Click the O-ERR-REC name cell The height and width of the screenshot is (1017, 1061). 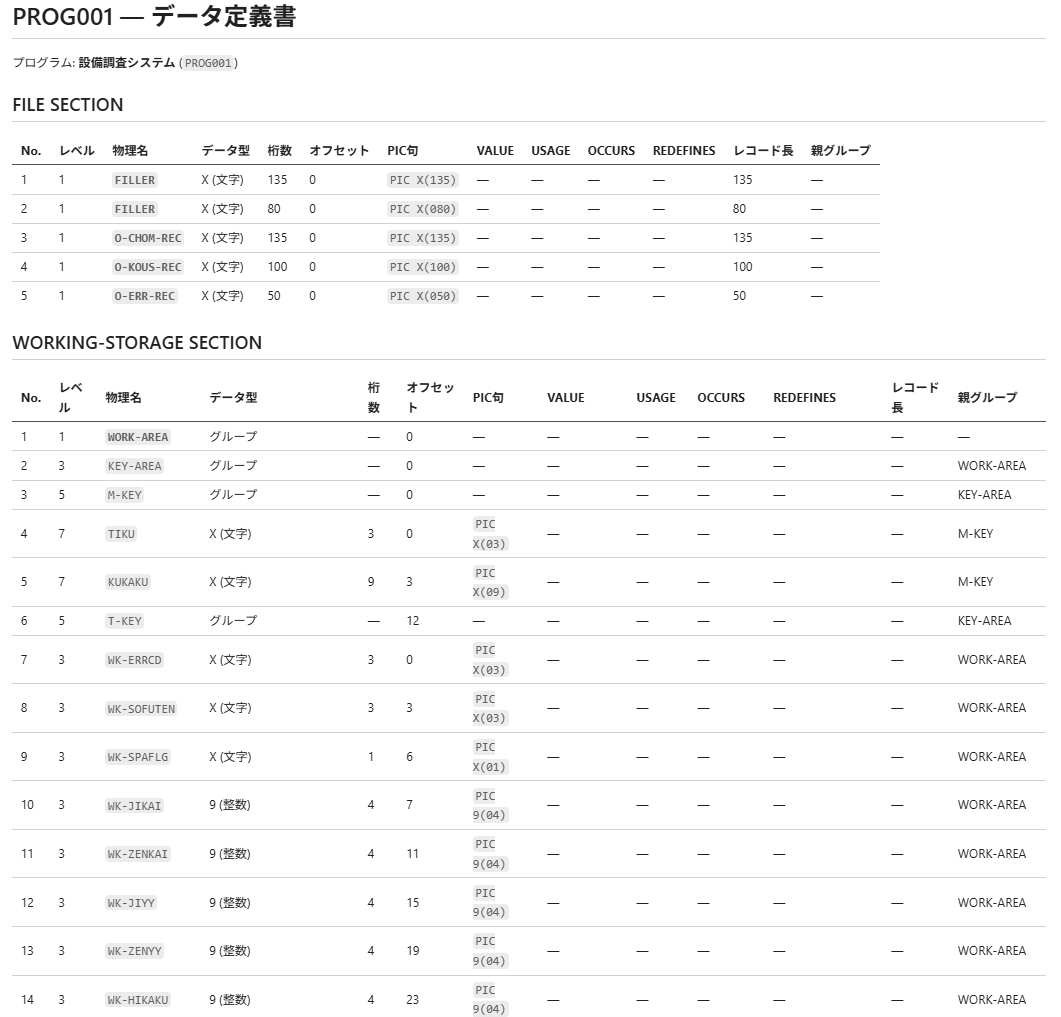[x=145, y=296]
